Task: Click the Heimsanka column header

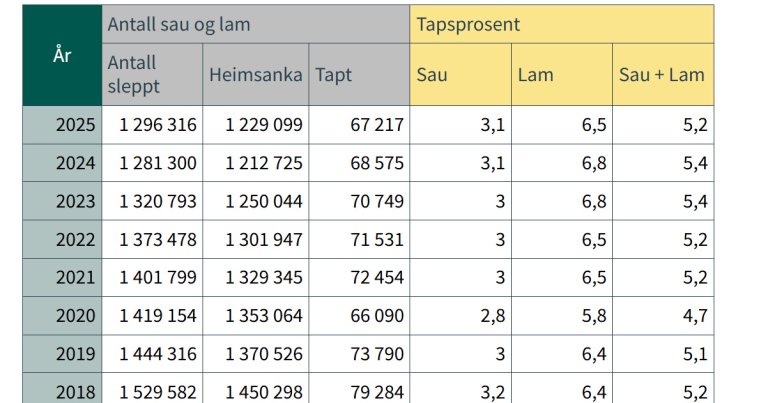Action: 256,74
